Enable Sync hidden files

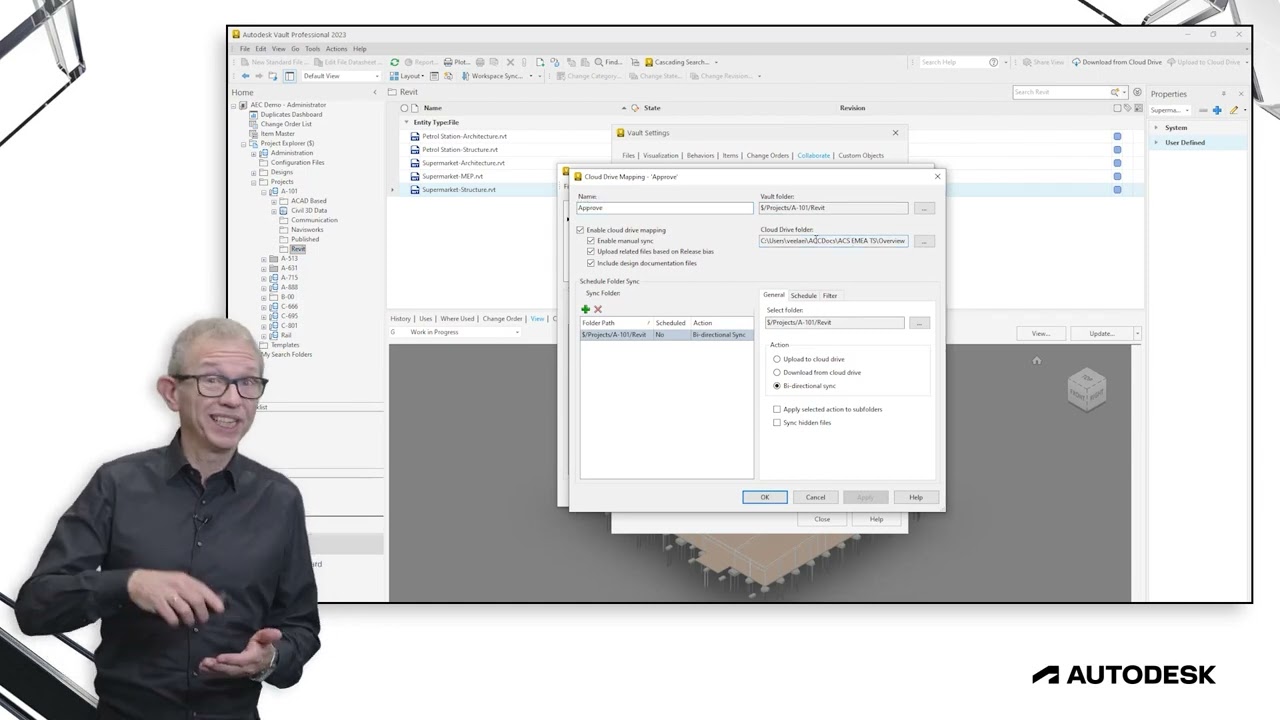[x=777, y=422]
